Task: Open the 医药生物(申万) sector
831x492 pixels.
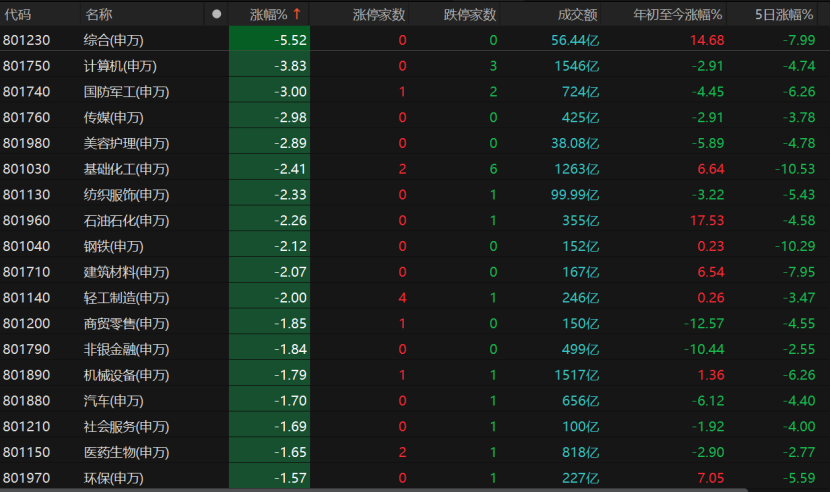Action: [x=126, y=452]
